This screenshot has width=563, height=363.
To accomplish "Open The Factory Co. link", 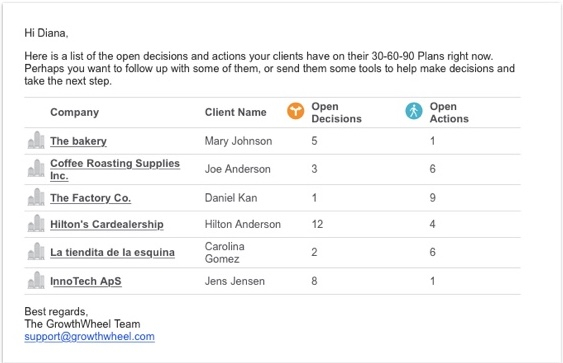I will click(90, 198).
